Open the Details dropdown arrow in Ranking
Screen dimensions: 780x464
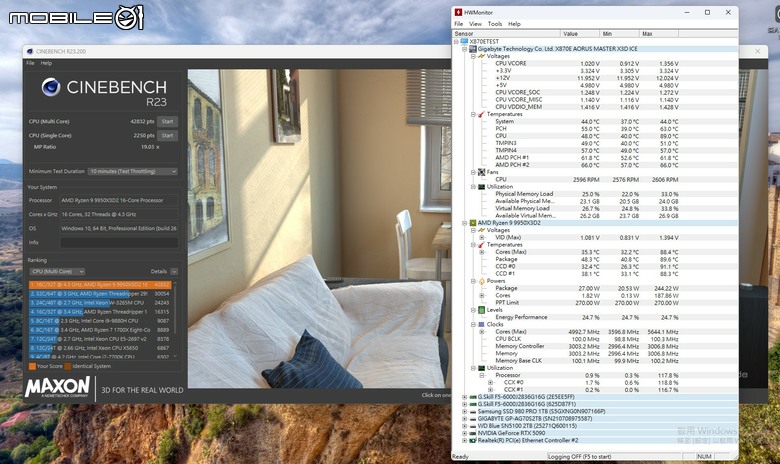point(174,272)
